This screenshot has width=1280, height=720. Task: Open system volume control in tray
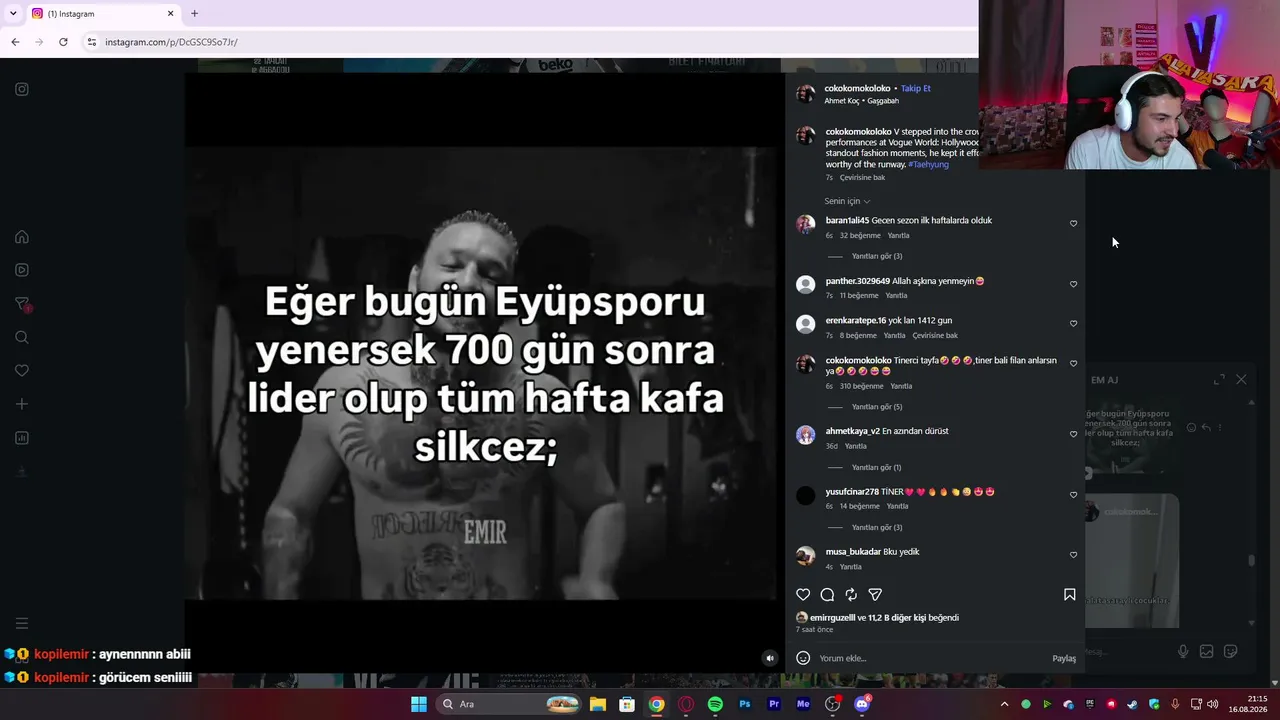(x=1213, y=704)
